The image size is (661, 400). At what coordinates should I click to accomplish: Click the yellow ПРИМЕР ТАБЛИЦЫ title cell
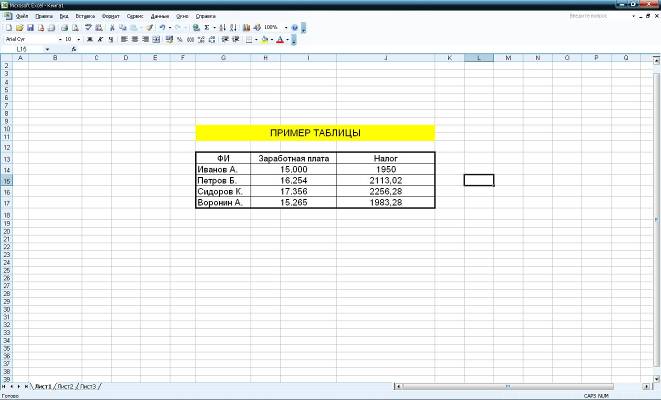(x=315, y=133)
